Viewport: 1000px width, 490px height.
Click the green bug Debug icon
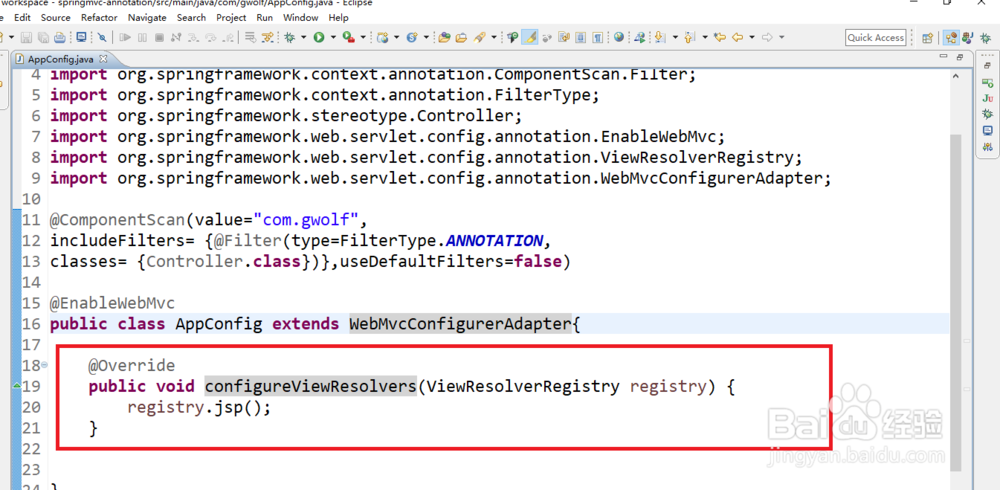[x=290, y=38]
